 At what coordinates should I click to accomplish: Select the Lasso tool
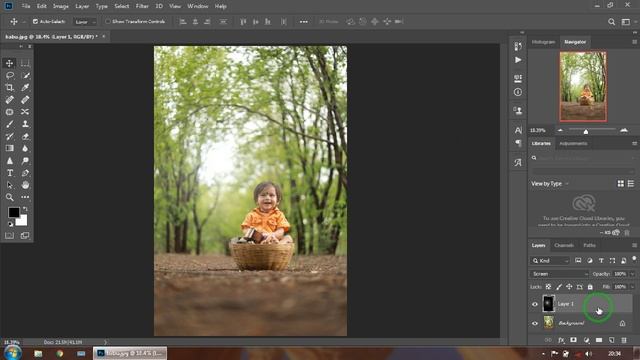coord(9,76)
